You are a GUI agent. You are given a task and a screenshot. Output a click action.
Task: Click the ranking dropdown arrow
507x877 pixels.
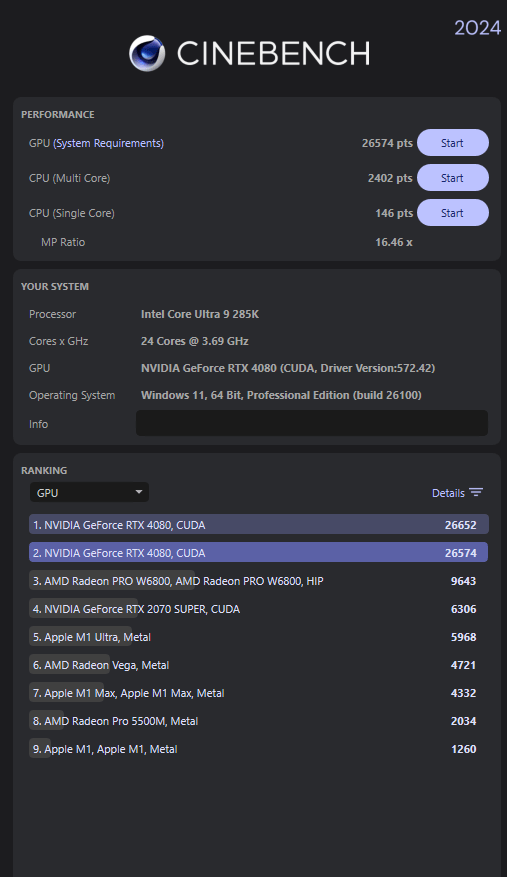pos(139,492)
